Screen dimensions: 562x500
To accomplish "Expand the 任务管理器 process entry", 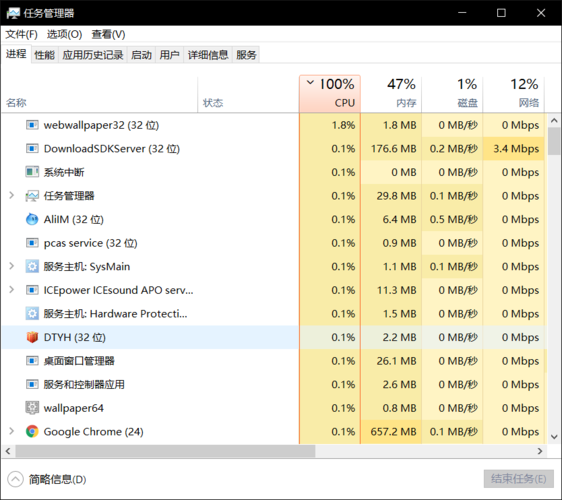I will (x=11, y=195).
